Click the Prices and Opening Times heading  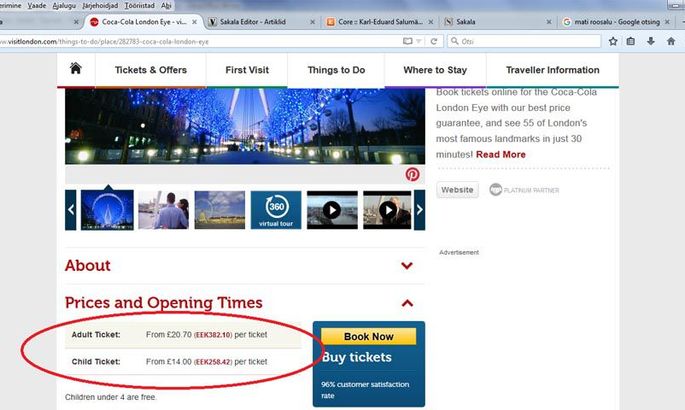point(164,303)
